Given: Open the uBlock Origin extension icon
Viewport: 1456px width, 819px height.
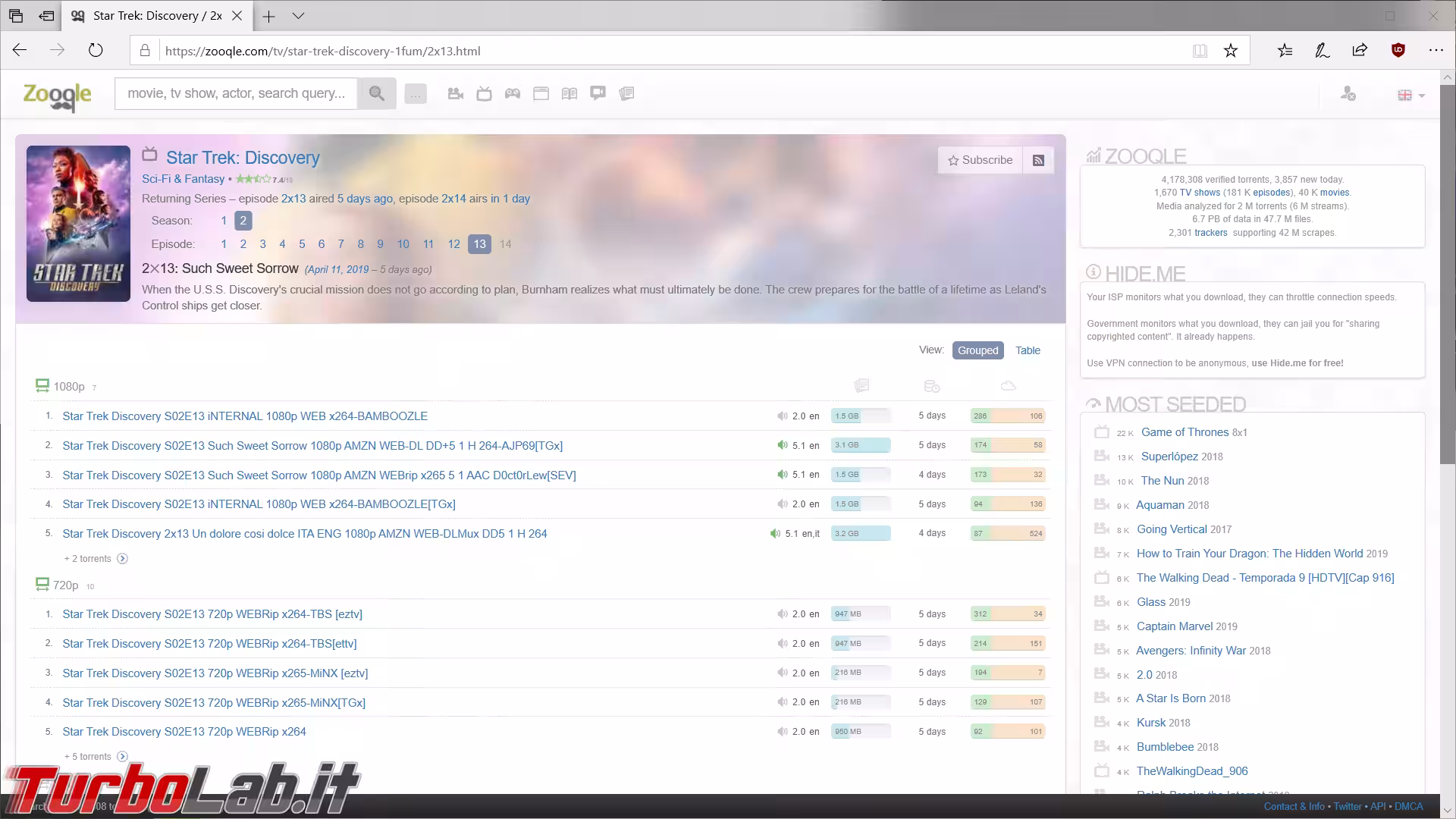Looking at the screenshot, I should pyautogui.click(x=1398, y=51).
